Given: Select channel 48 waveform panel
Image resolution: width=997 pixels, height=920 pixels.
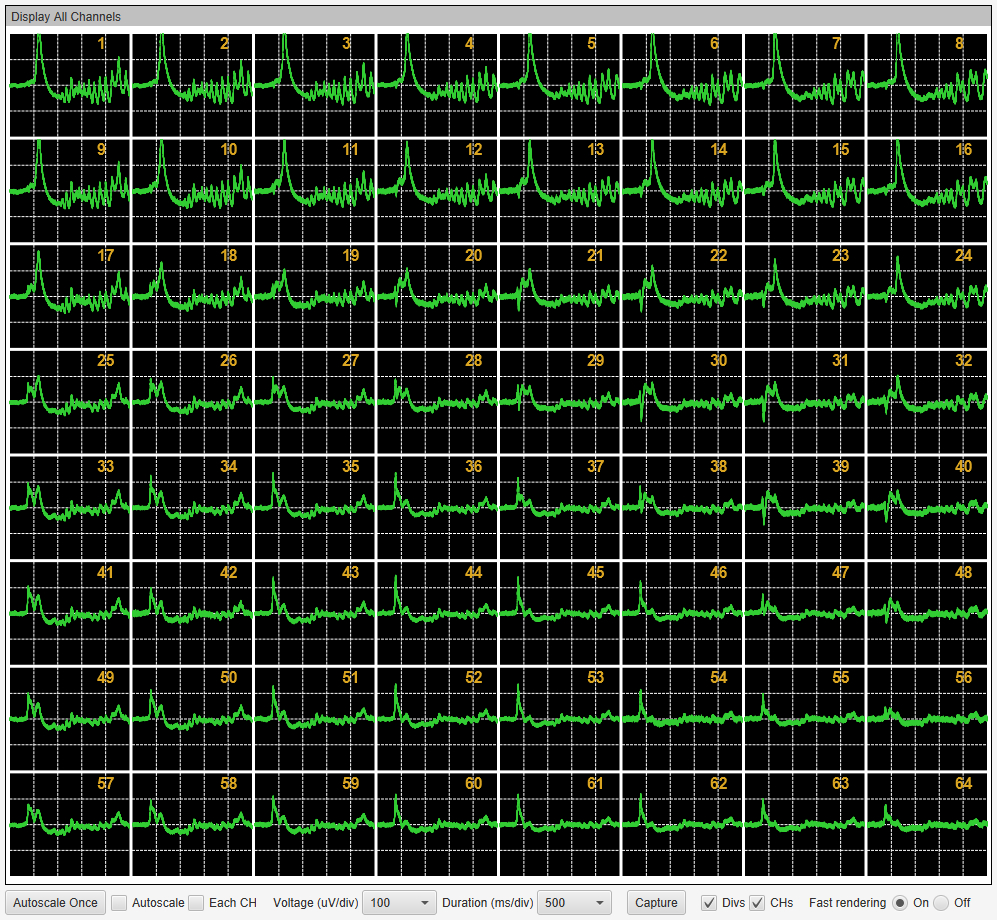Looking at the screenshot, I should (x=927, y=613).
